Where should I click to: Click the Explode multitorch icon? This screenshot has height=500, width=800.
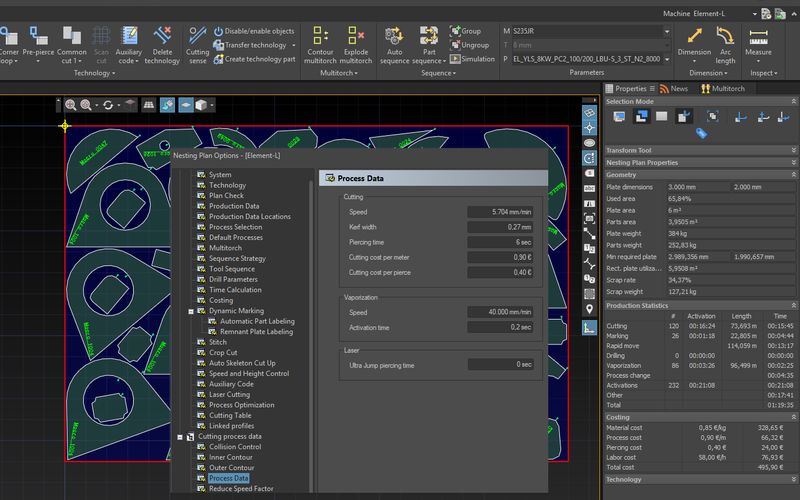[x=356, y=36]
